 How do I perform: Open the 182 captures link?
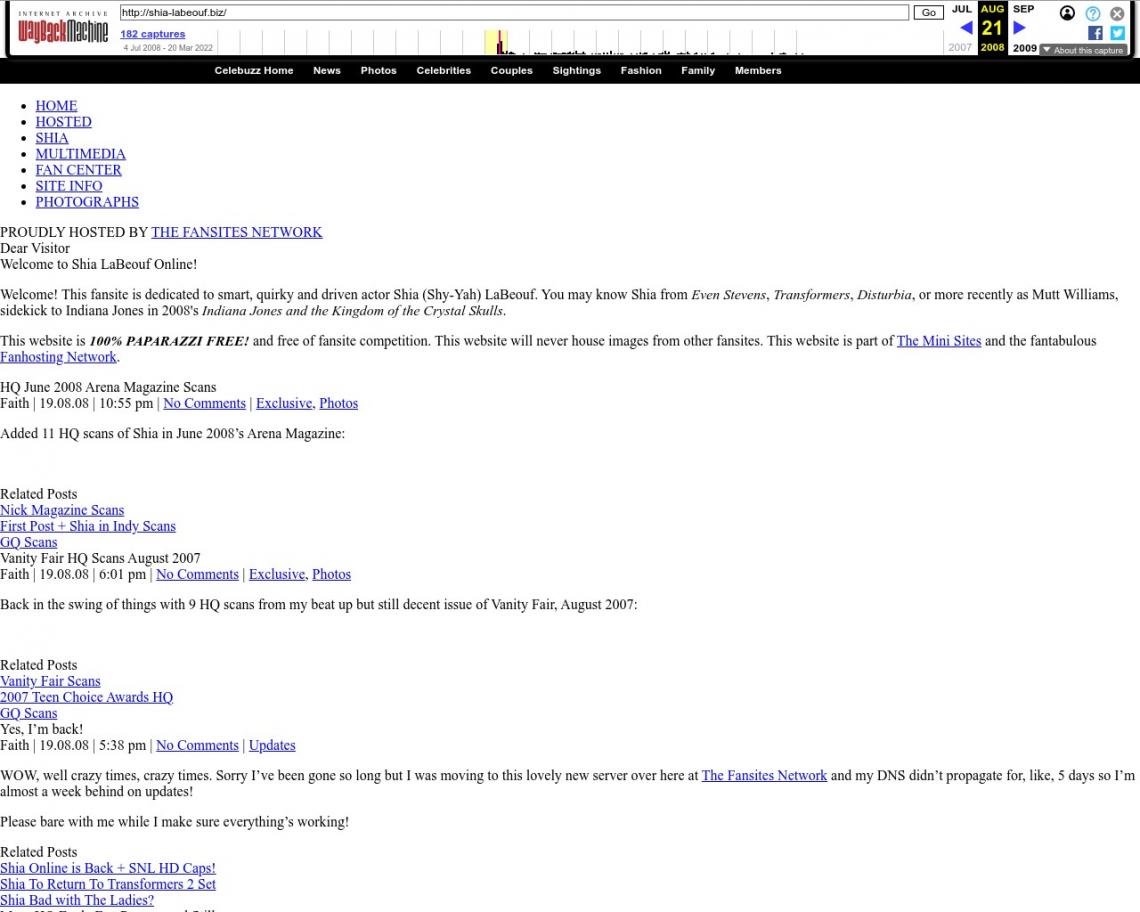pyautogui.click(x=153, y=34)
